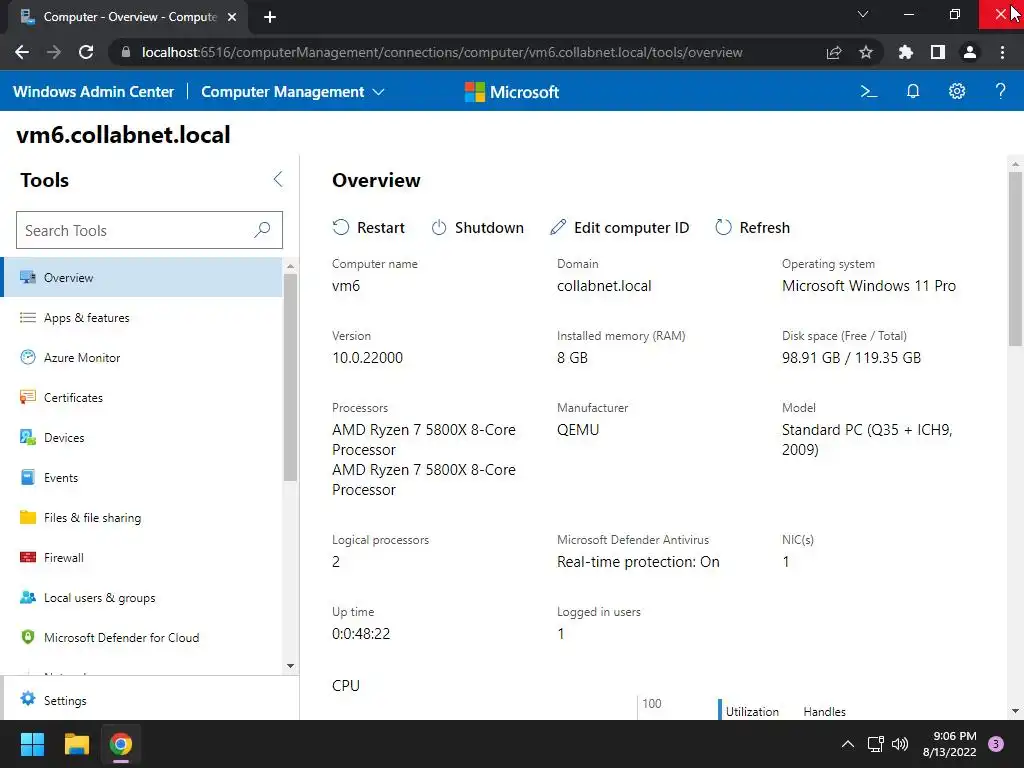Open the clock showing 9:06 PM
Screen dimensions: 1024x768
click(x=949, y=744)
